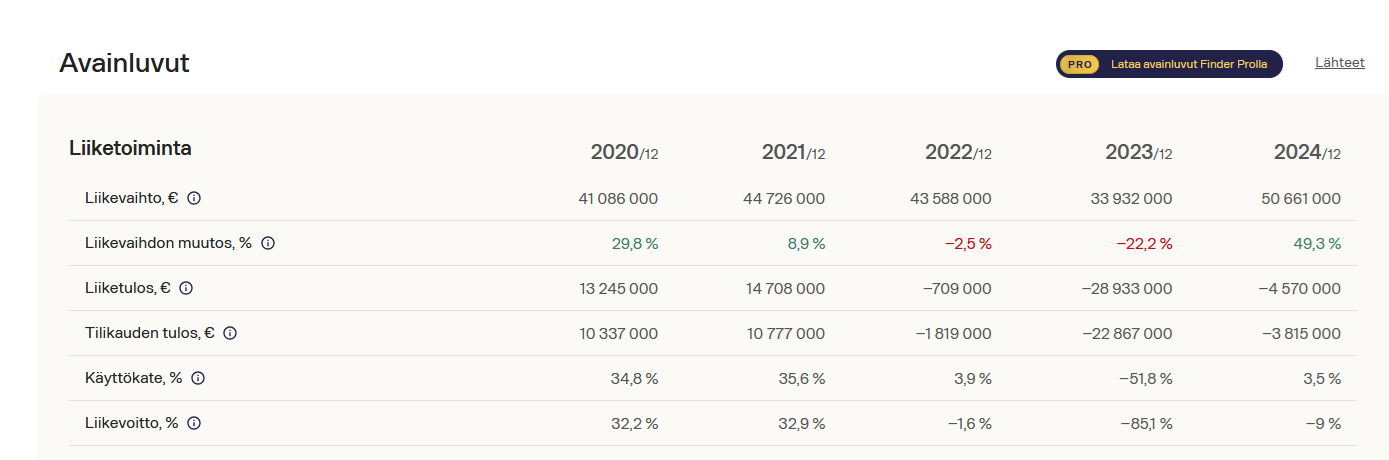The width and height of the screenshot is (1389, 460).
Task: Click the Avainluvut page heading
Action: pos(124,63)
